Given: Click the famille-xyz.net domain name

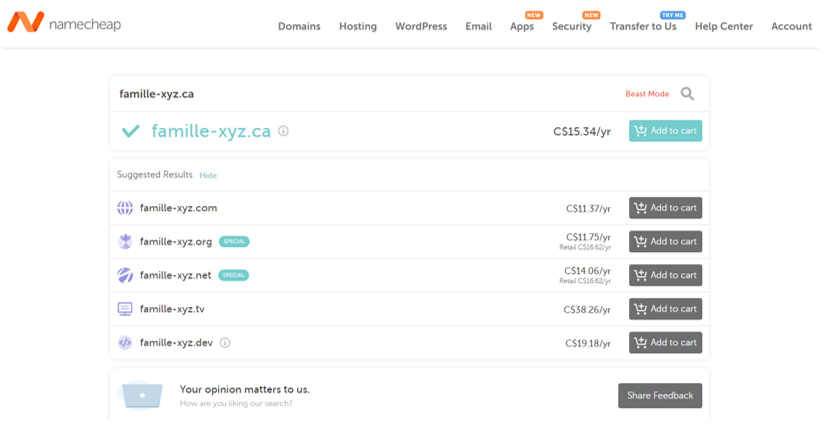Looking at the screenshot, I should pos(176,275).
